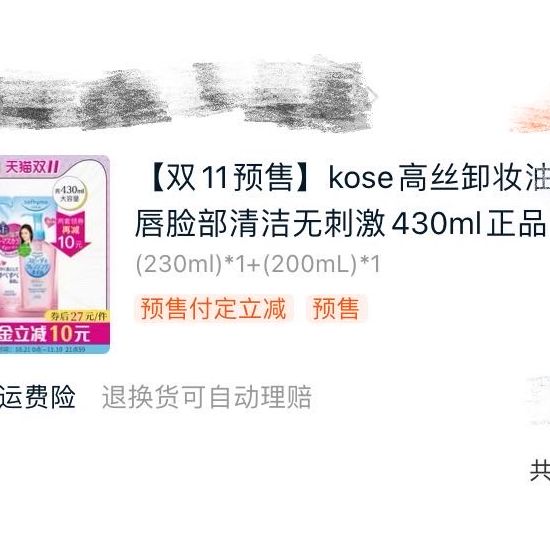Screen dimensions: 550x550
Task: View the 退换货可自动理赔 details
Action: tap(207, 397)
